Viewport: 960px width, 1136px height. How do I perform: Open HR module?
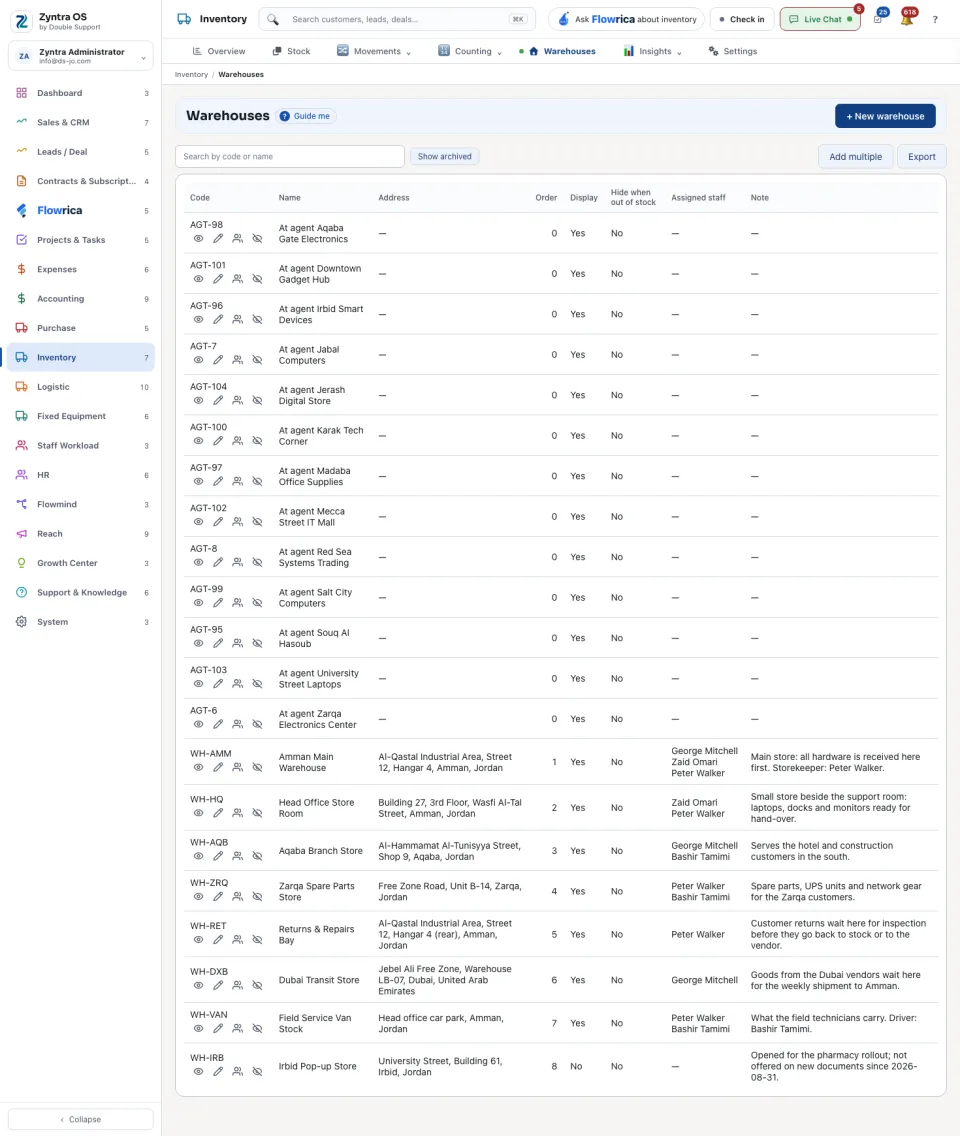click(x=81, y=475)
